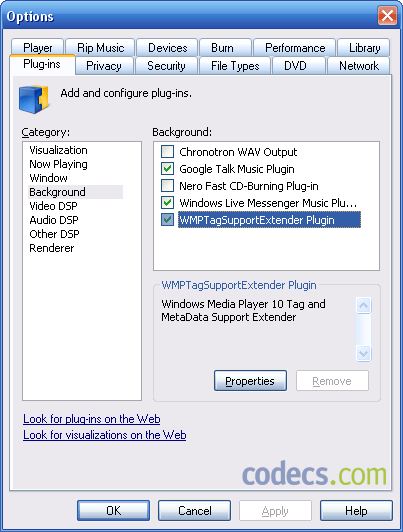Click the greyed-out Remove button
Viewport: 403px width, 532px height.
[x=332, y=381]
